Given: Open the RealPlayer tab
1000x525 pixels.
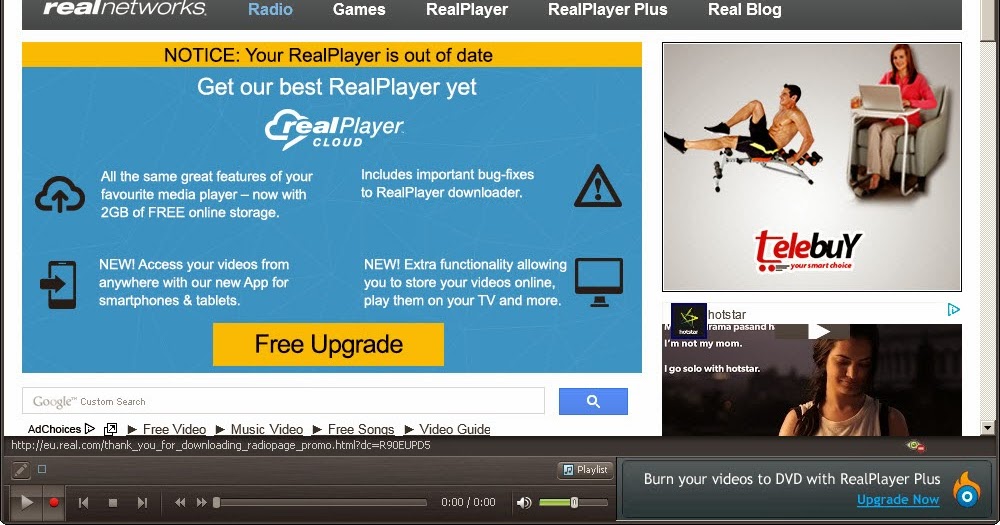Looking at the screenshot, I should coord(467,10).
